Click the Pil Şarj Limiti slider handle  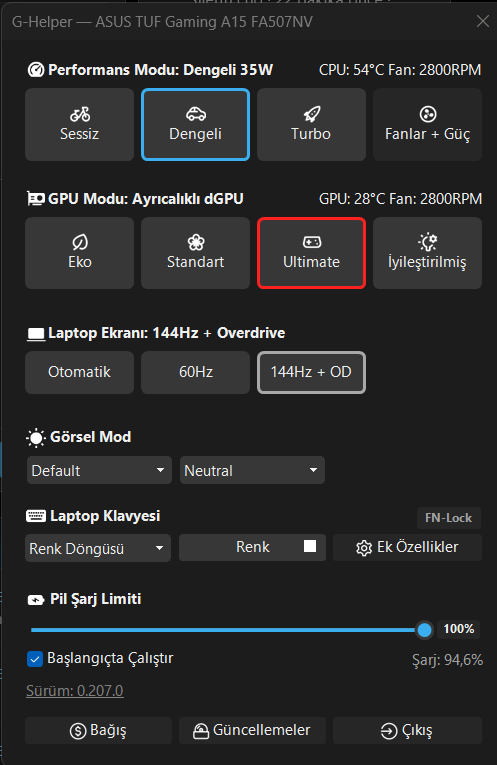pyautogui.click(x=424, y=630)
